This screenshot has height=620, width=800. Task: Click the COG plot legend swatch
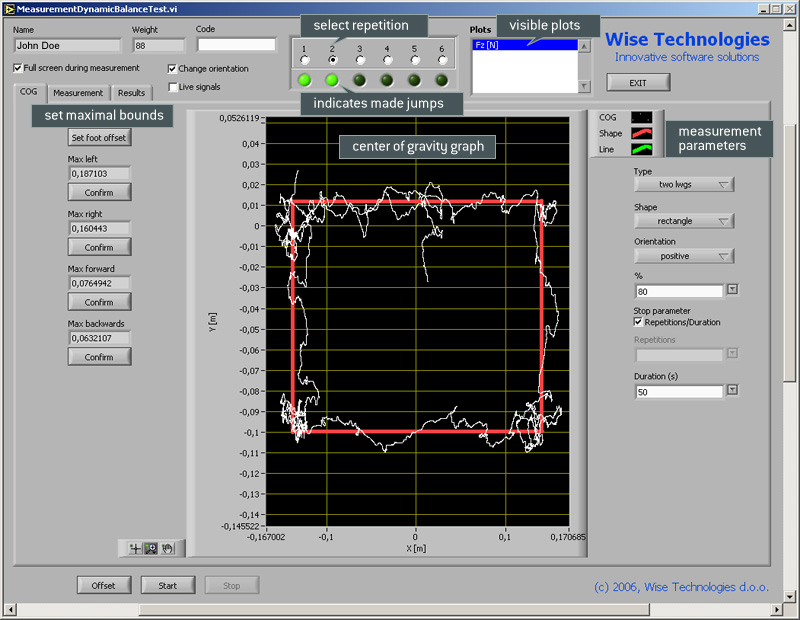(x=641, y=117)
